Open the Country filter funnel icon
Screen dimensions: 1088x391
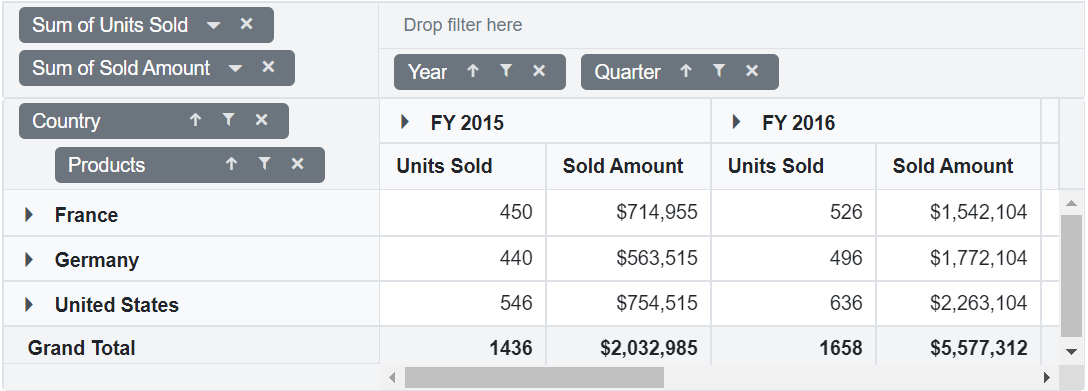point(228,121)
